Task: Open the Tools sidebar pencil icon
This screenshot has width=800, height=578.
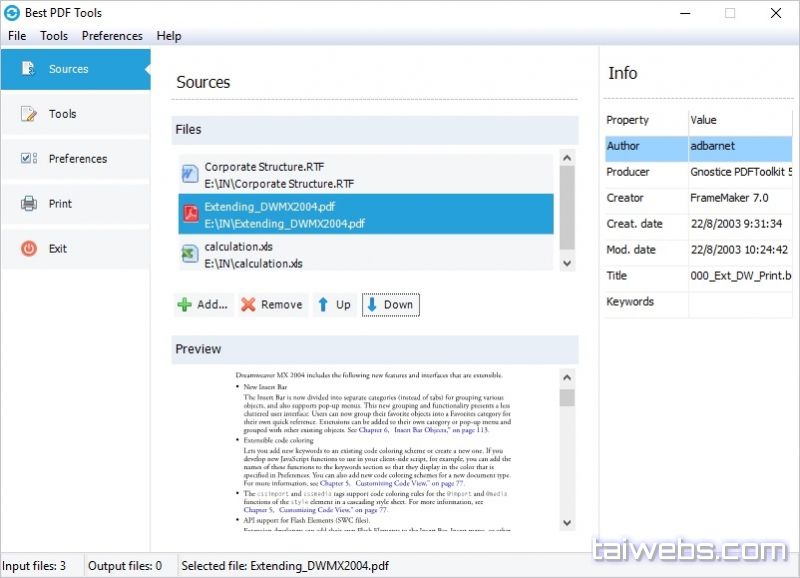Action: coord(29,114)
